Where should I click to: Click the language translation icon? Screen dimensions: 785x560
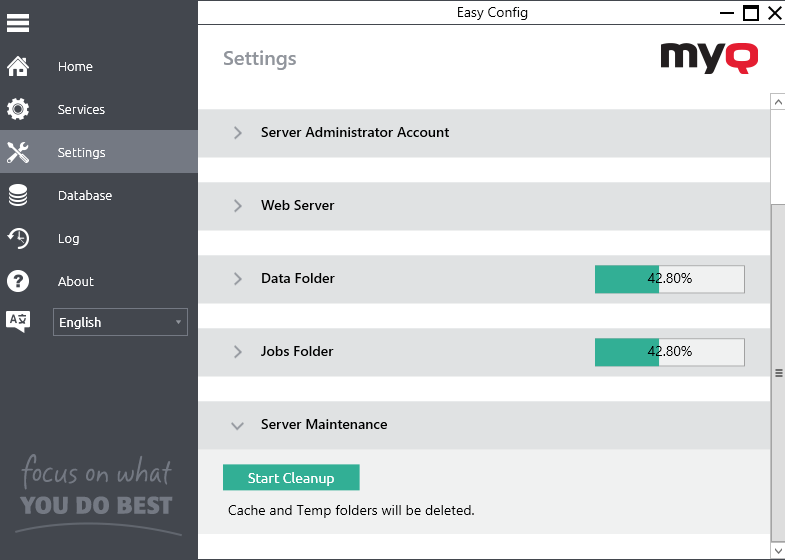18,321
